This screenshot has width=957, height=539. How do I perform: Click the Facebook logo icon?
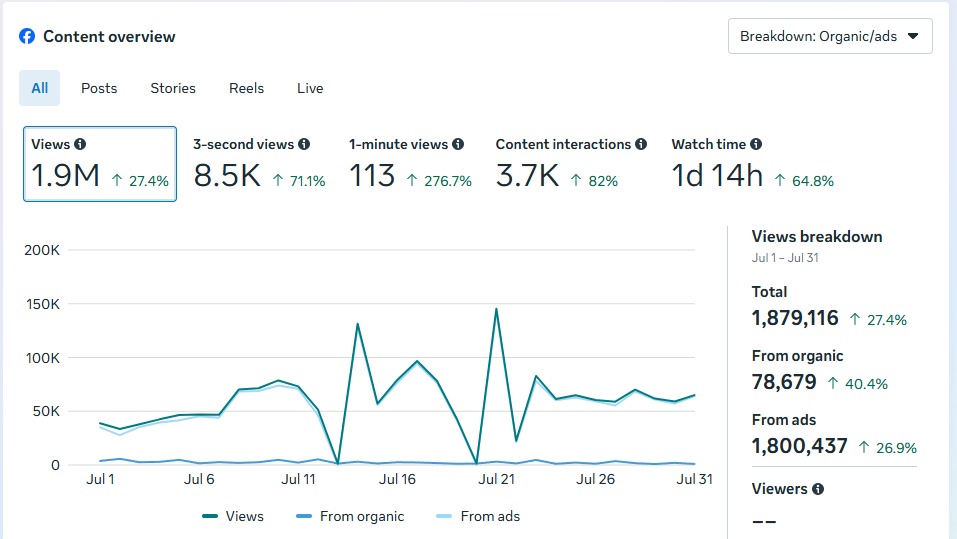click(27, 36)
